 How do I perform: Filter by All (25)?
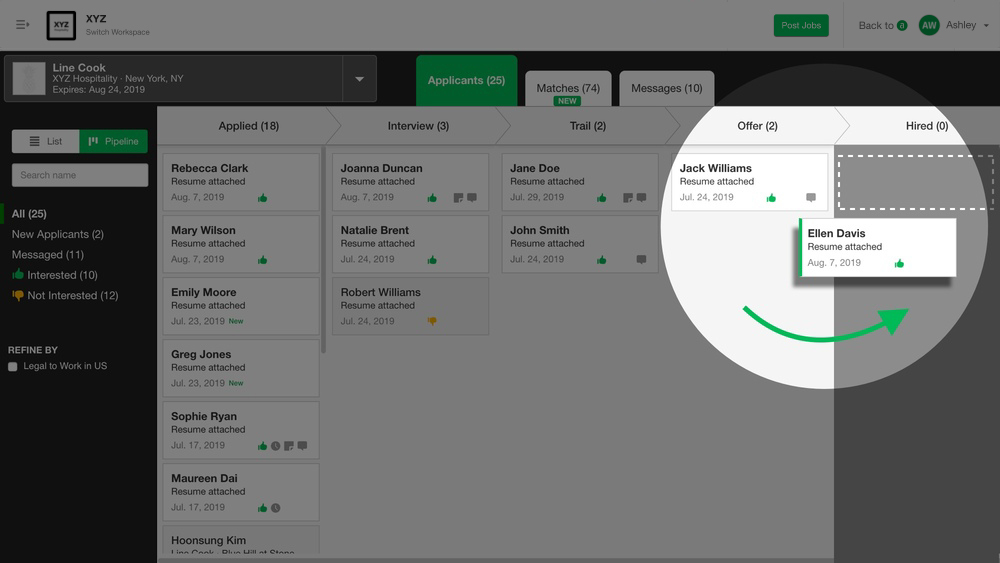(x=29, y=214)
